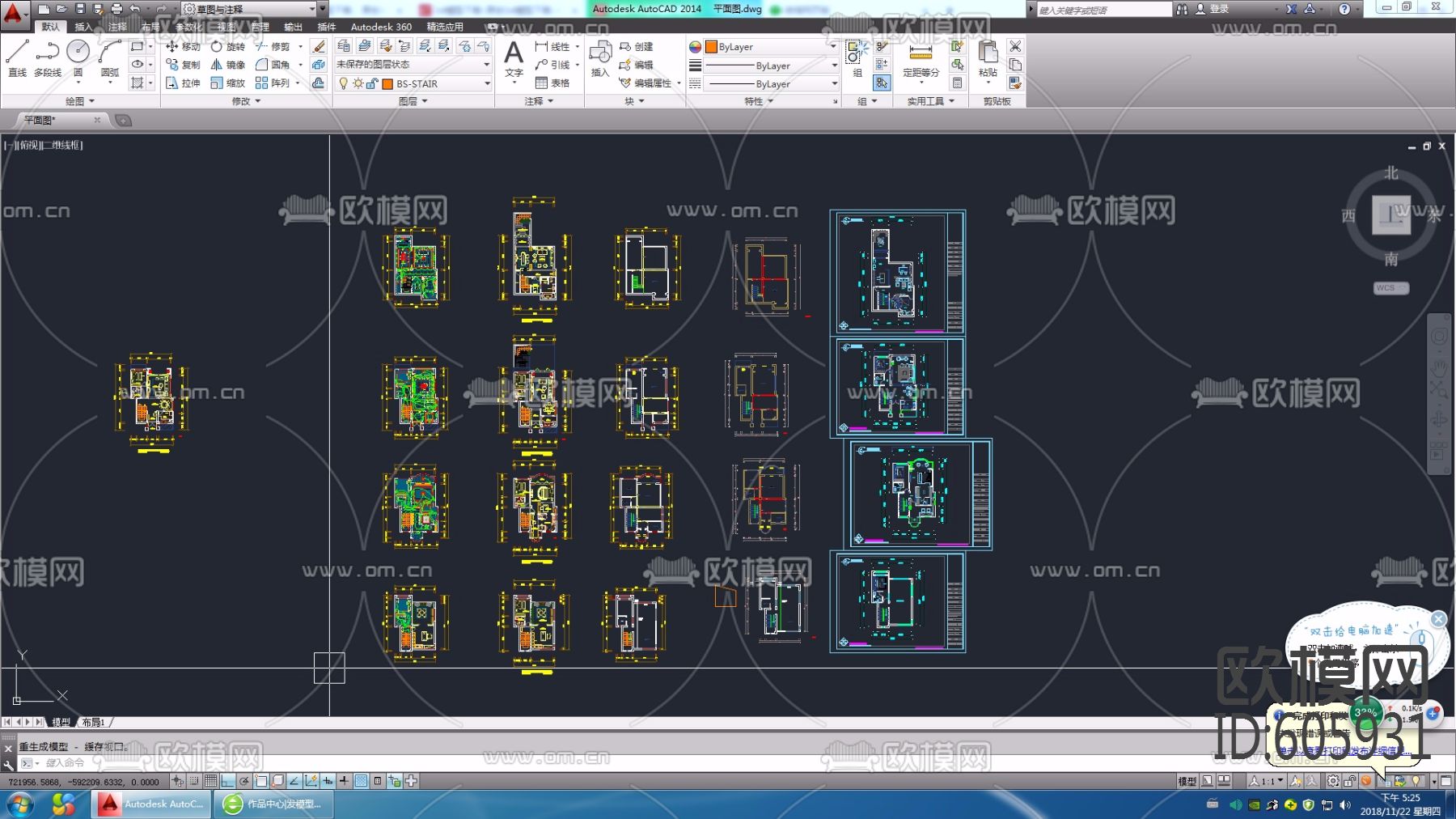The width and height of the screenshot is (1456, 819).
Task: Expand the 未保存的图层状态 layer state dropdown
Action: tap(487, 65)
